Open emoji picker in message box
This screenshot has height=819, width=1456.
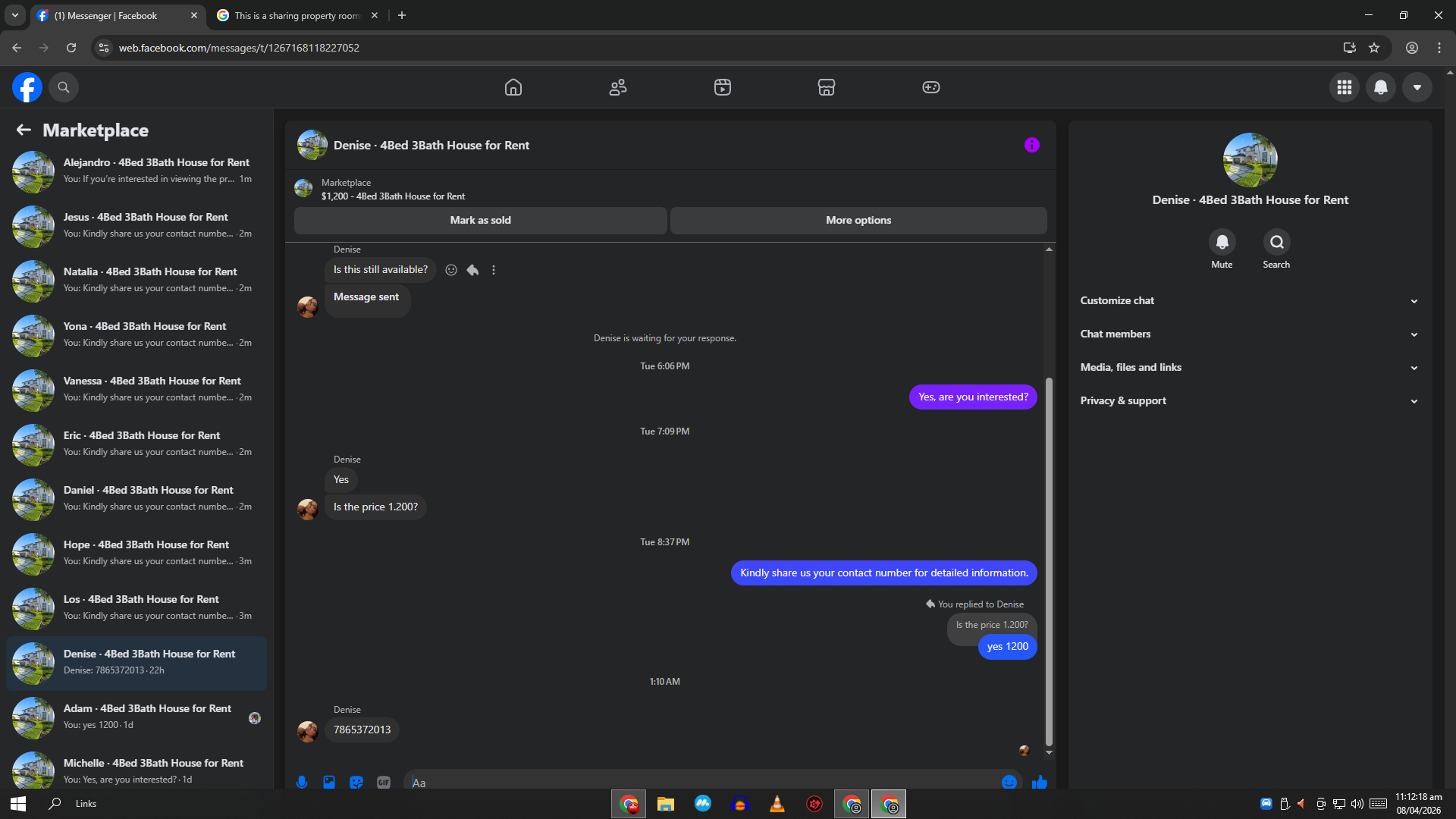[x=1009, y=782]
